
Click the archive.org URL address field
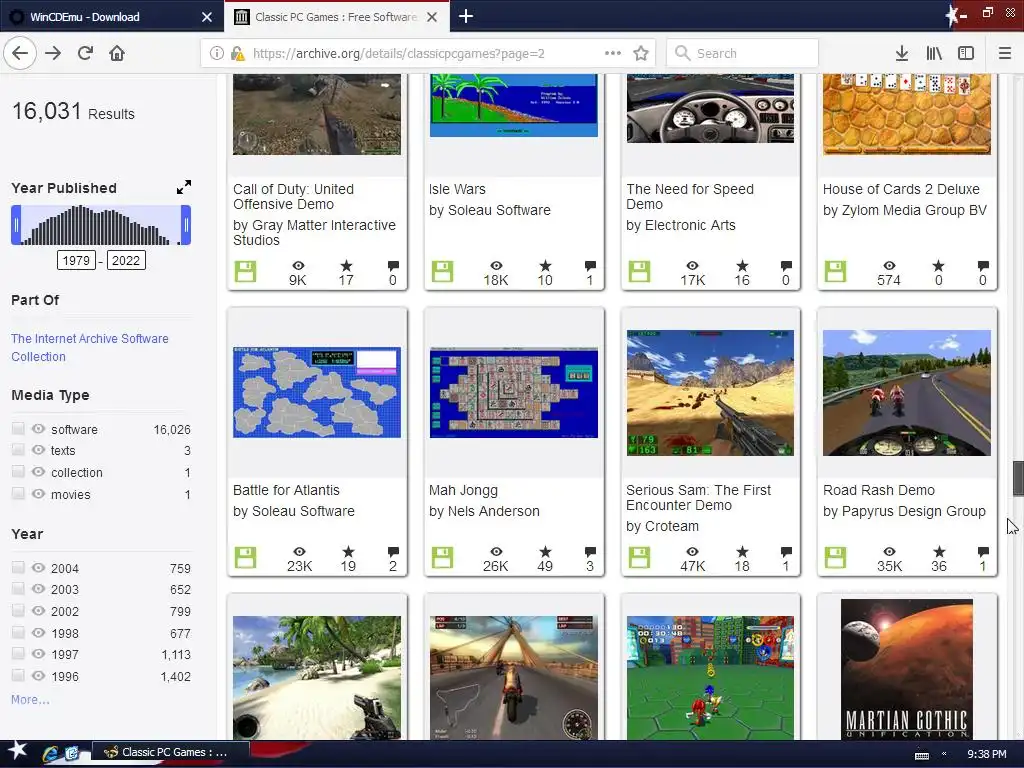point(398,54)
